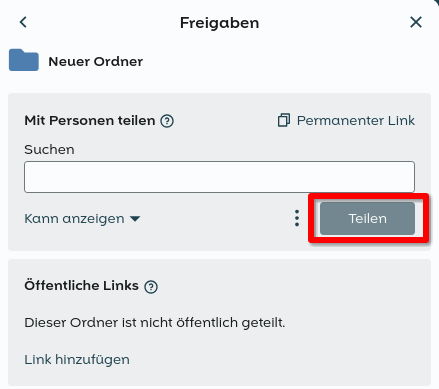The height and width of the screenshot is (389, 439).
Task: Click the Freigaben panel title
Action: pyautogui.click(x=219, y=23)
